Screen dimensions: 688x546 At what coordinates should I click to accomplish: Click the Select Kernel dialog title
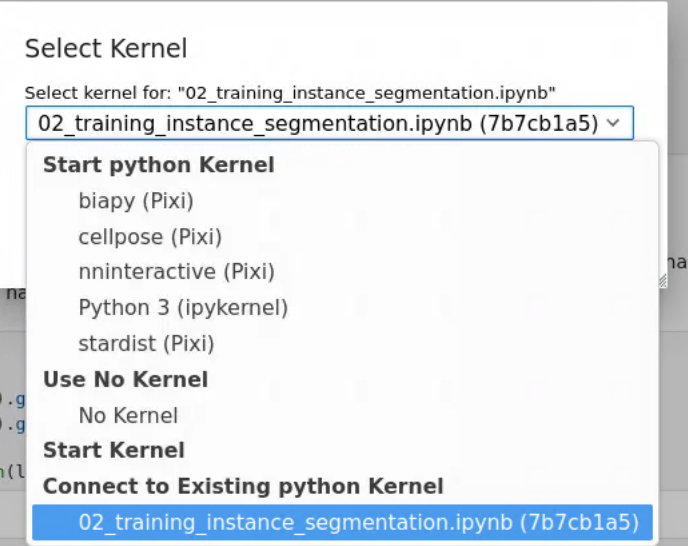pyautogui.click(x=106, y=48)
